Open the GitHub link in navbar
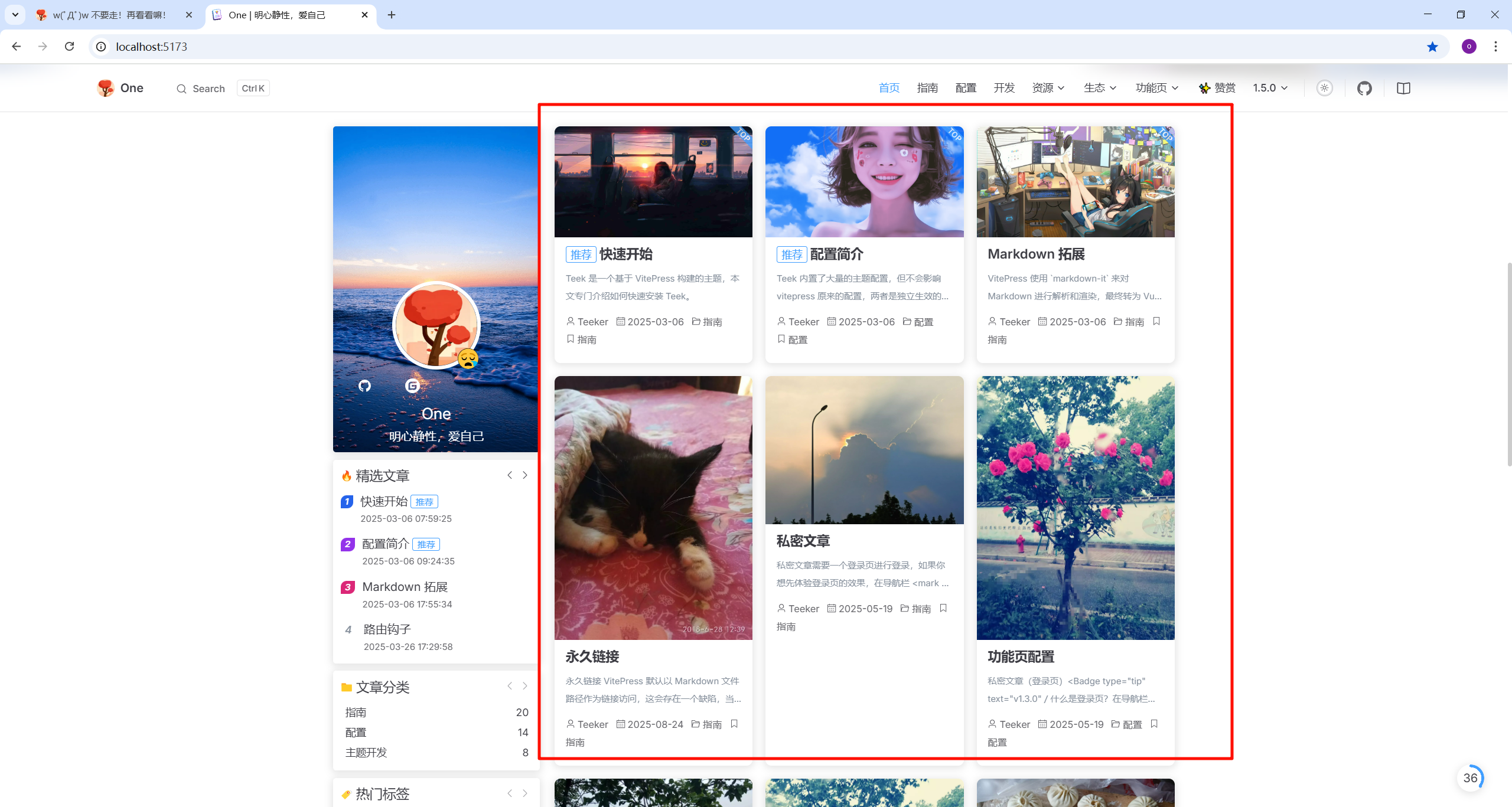This screenshot has height=807, width=1512. [1364, 89]
